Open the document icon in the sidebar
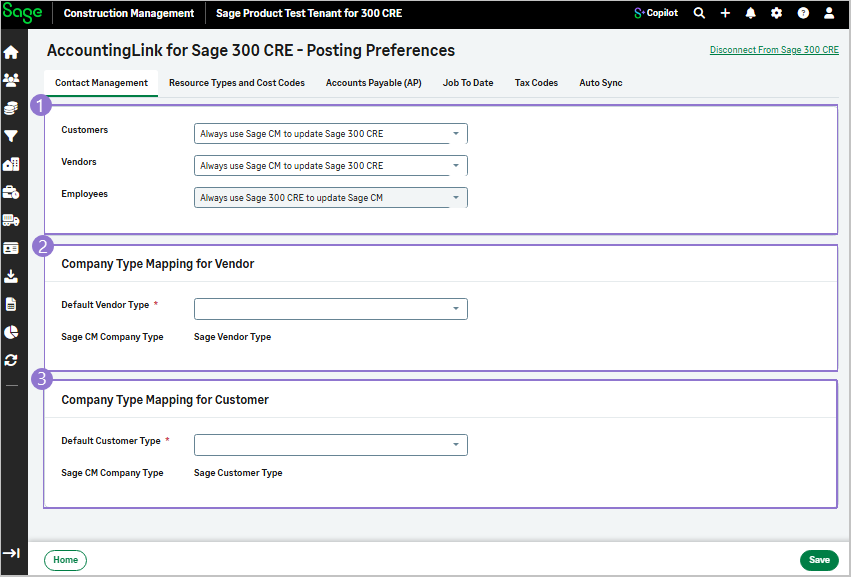The image size is (851, 577). click(11, 303)
